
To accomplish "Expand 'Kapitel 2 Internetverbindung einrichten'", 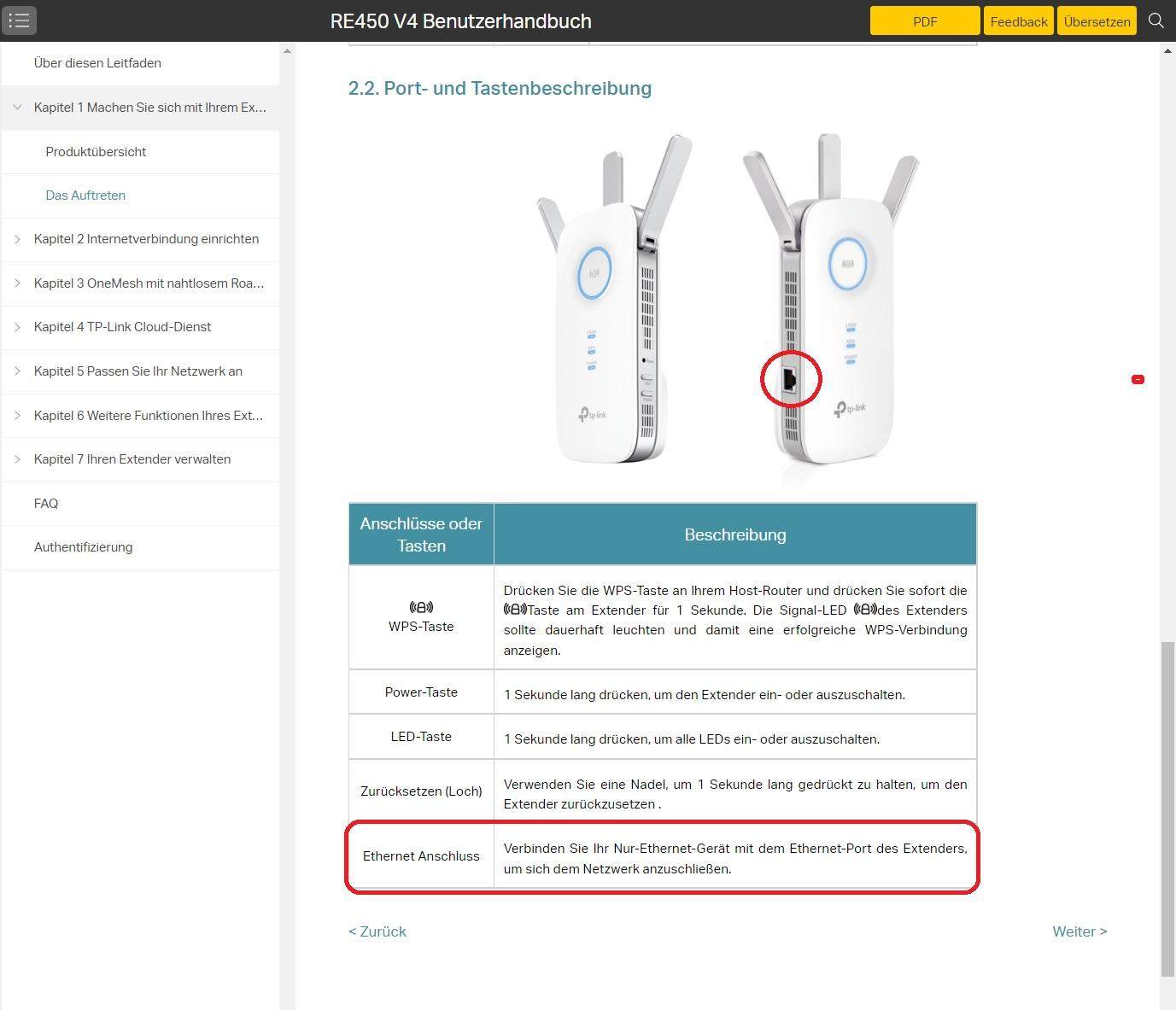I will click(x=17, y=239).
